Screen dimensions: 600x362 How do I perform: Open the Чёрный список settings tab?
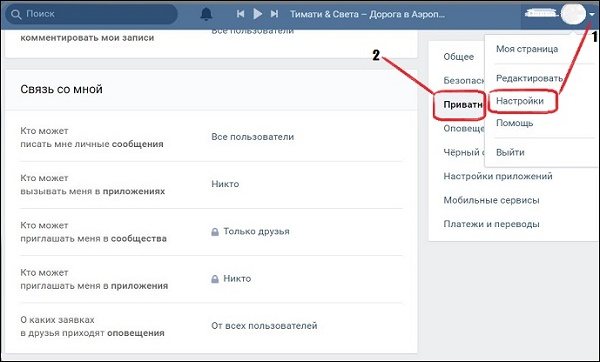tap(464, 152)
